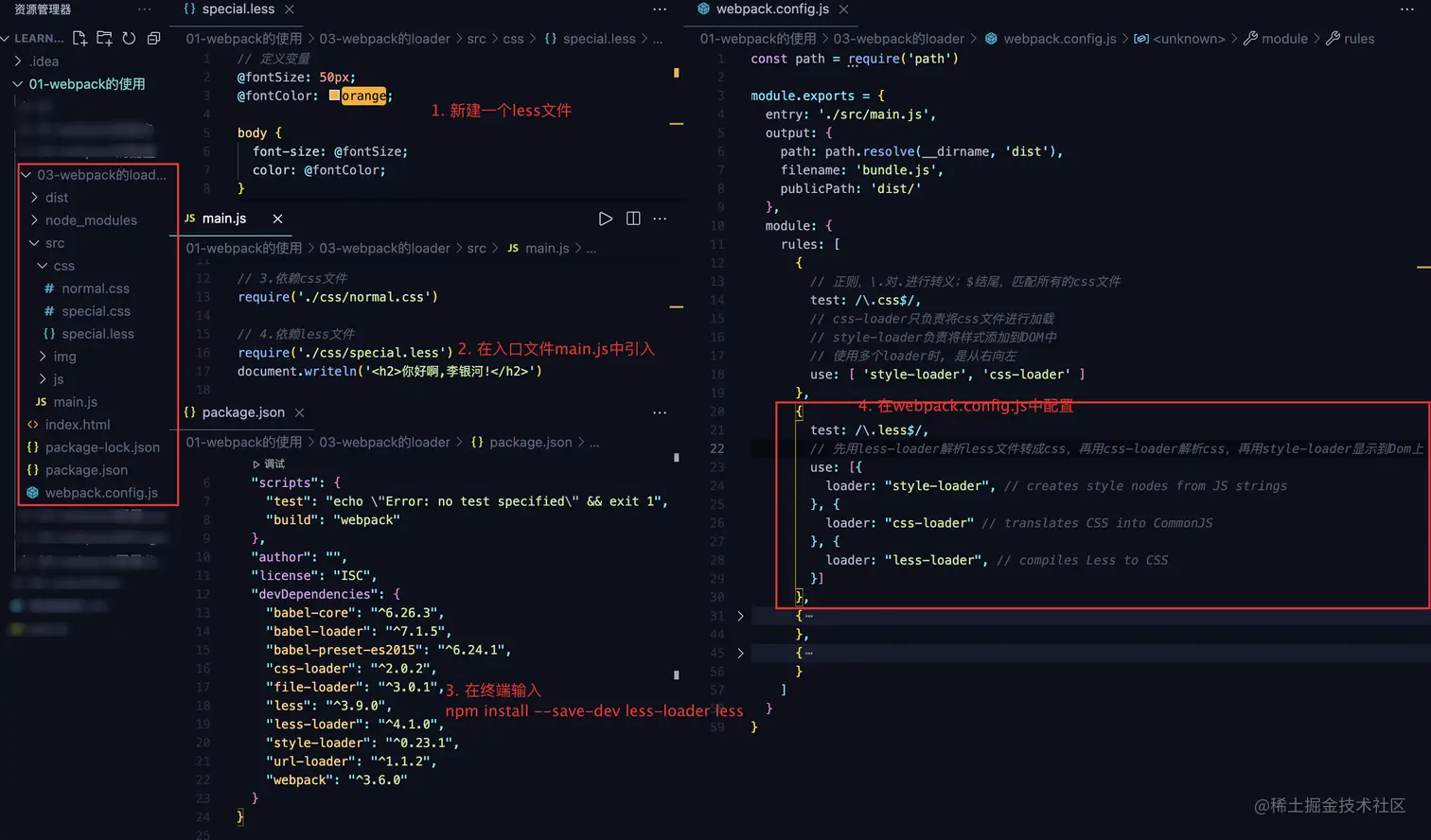Split the main.js editor

point(633,219)
